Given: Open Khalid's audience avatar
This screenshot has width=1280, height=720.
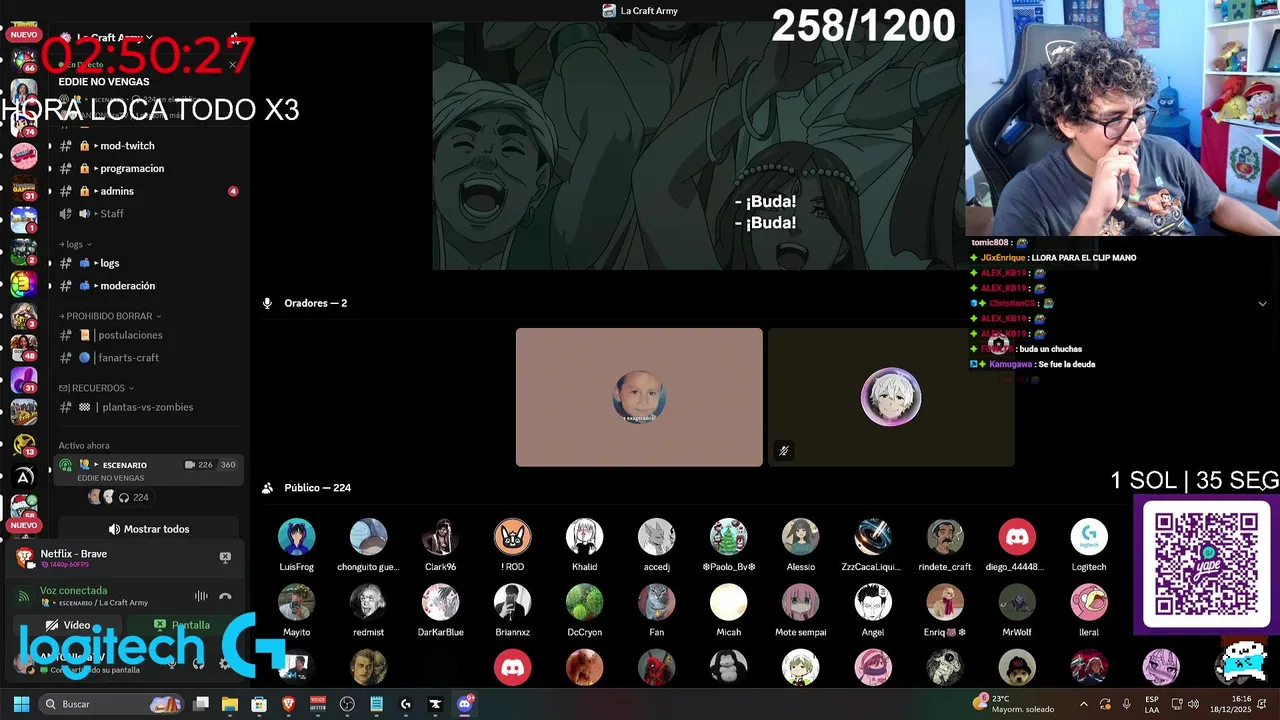Looking at the screenshot, I should click(x=584, y=537).
